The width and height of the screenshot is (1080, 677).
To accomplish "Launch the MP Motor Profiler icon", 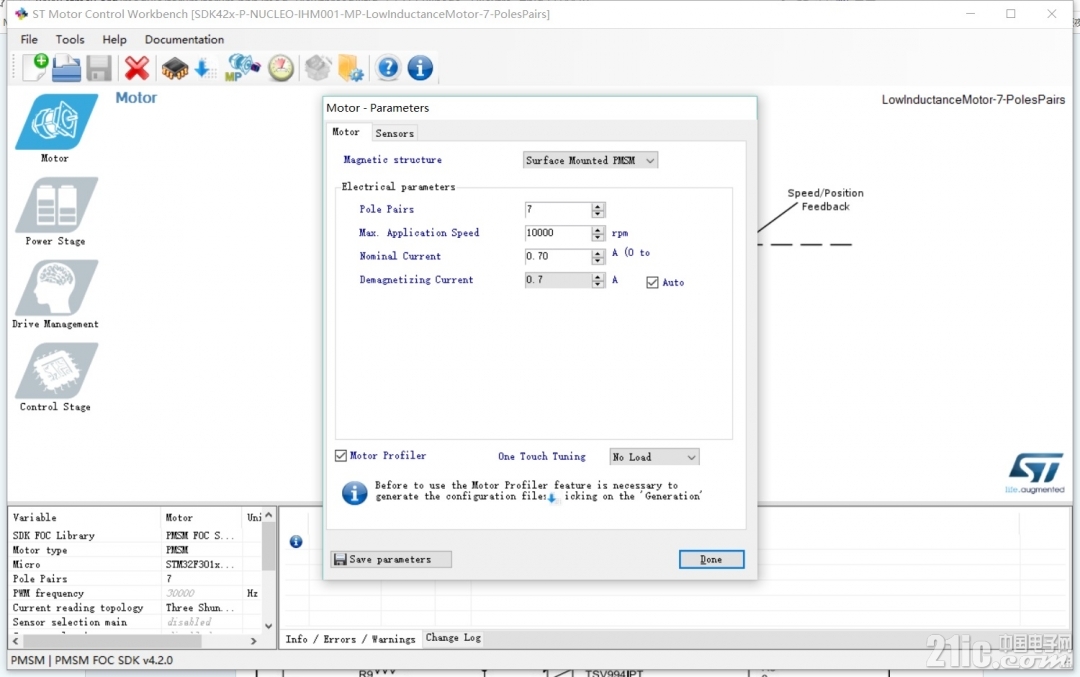I will (242, 67).
